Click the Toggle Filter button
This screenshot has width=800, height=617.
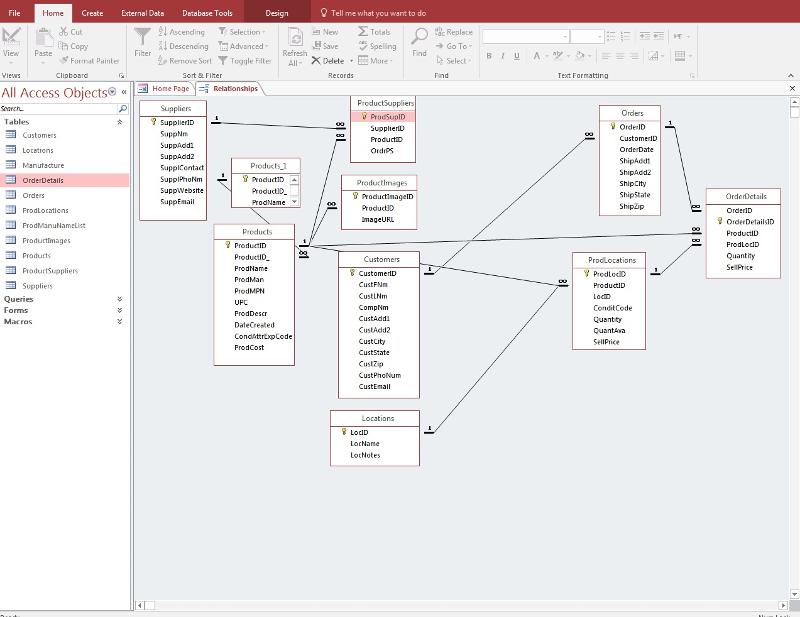point(244,61)
